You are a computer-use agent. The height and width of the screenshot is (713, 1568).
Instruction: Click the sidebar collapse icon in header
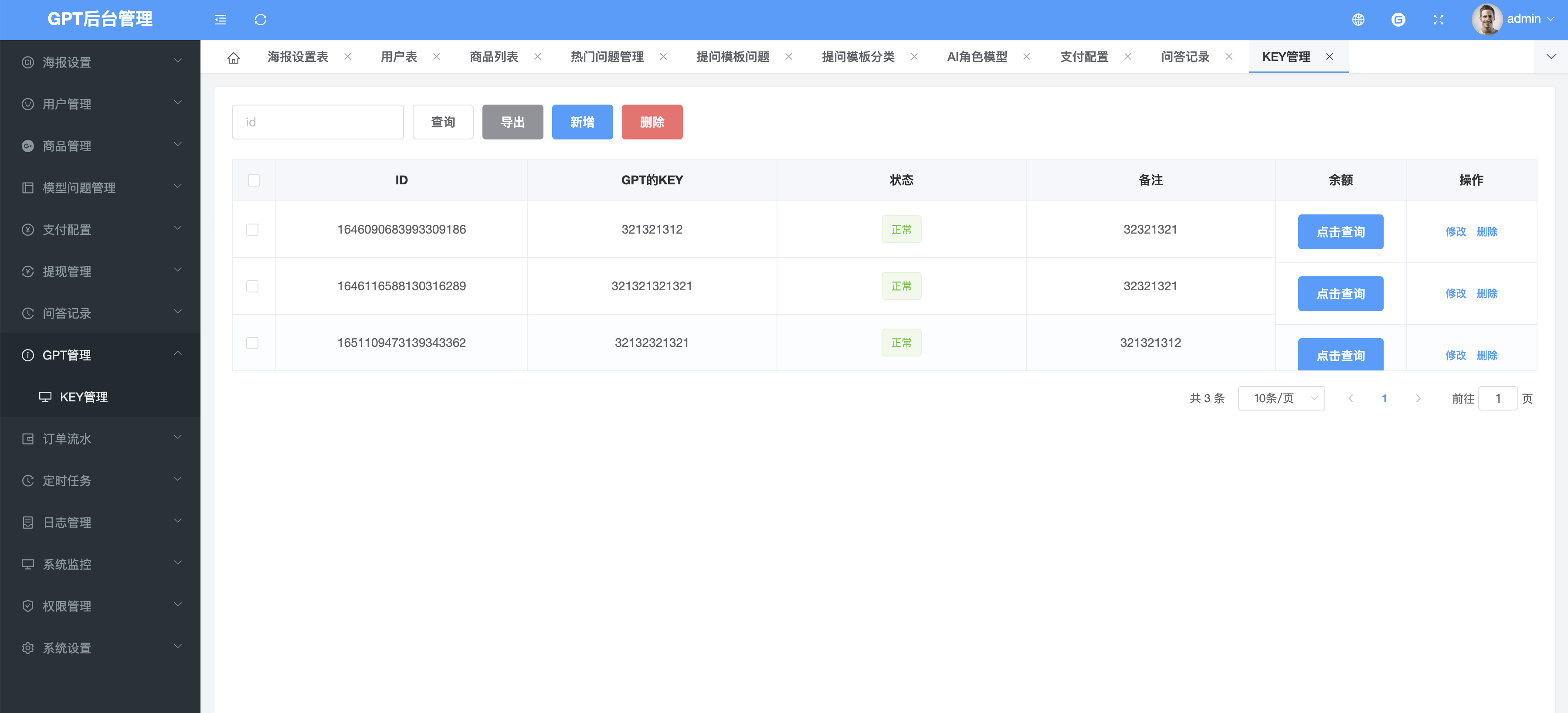coord(221,20)
